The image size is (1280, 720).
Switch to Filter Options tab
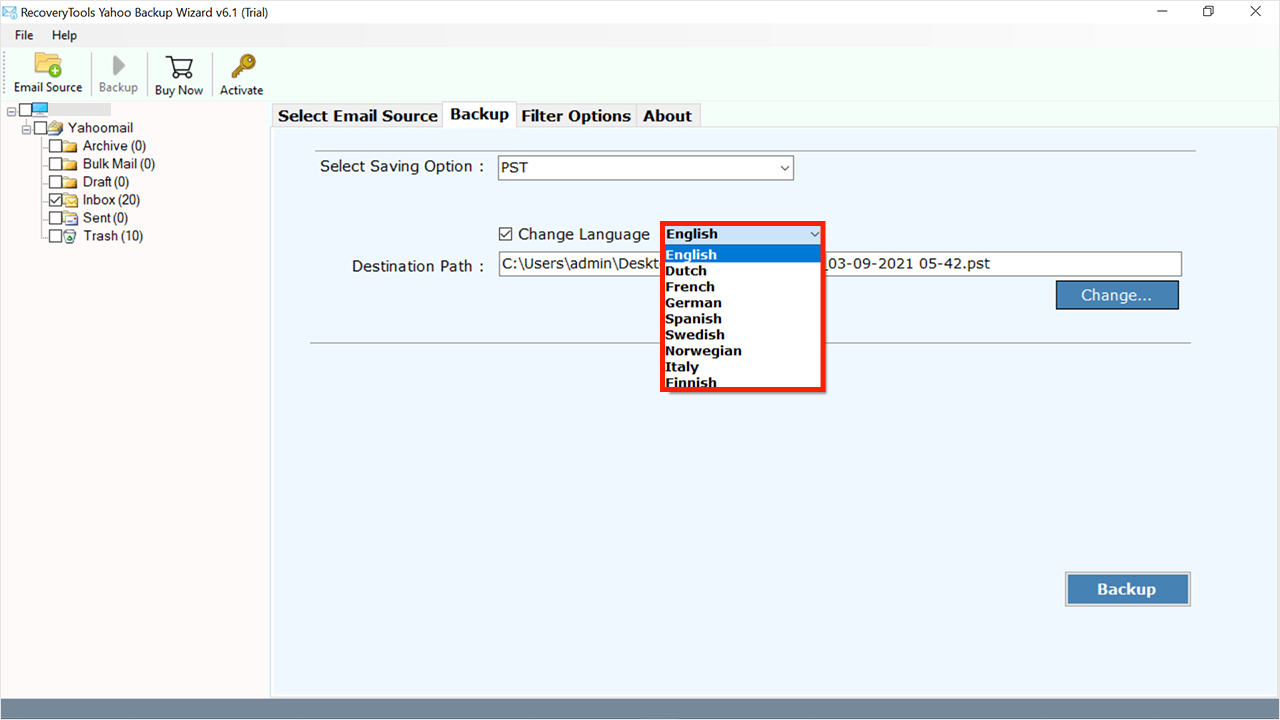click(576, 116)
